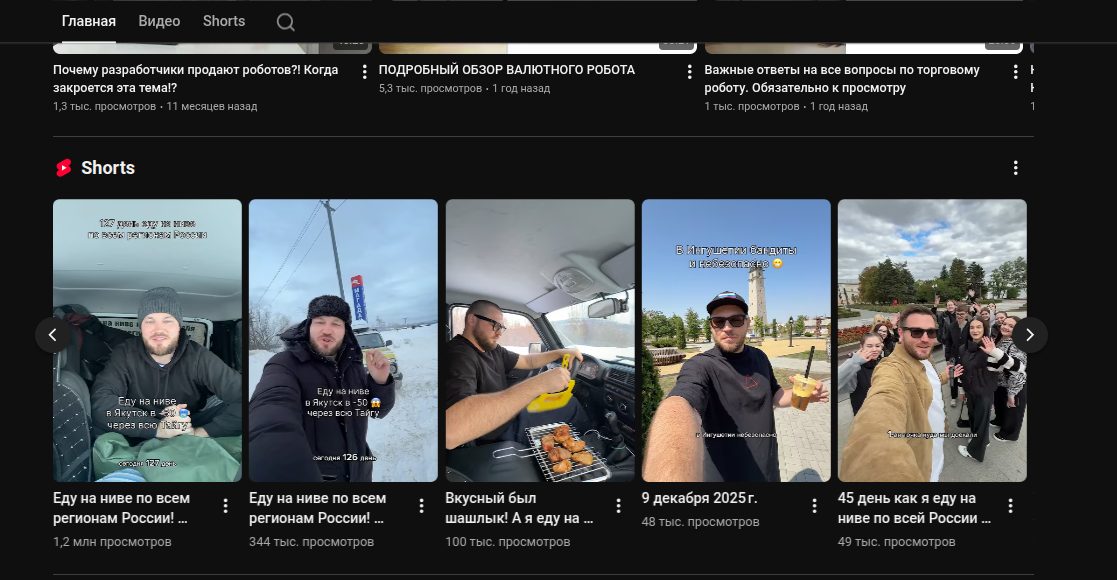Screen dimensions: 1117x580
Task: Click '1 тыс. просмотров • 1 год назад' text
Action: pos(786,106)
